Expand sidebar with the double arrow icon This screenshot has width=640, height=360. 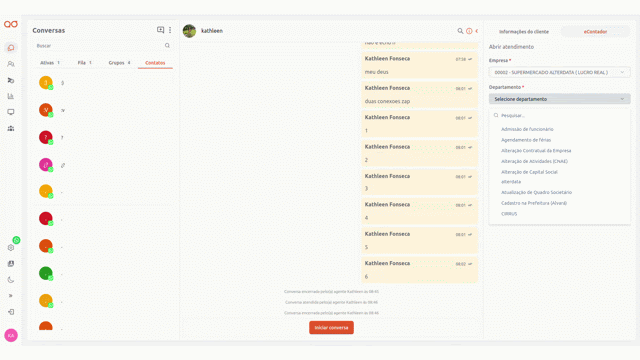pos(11,296)
